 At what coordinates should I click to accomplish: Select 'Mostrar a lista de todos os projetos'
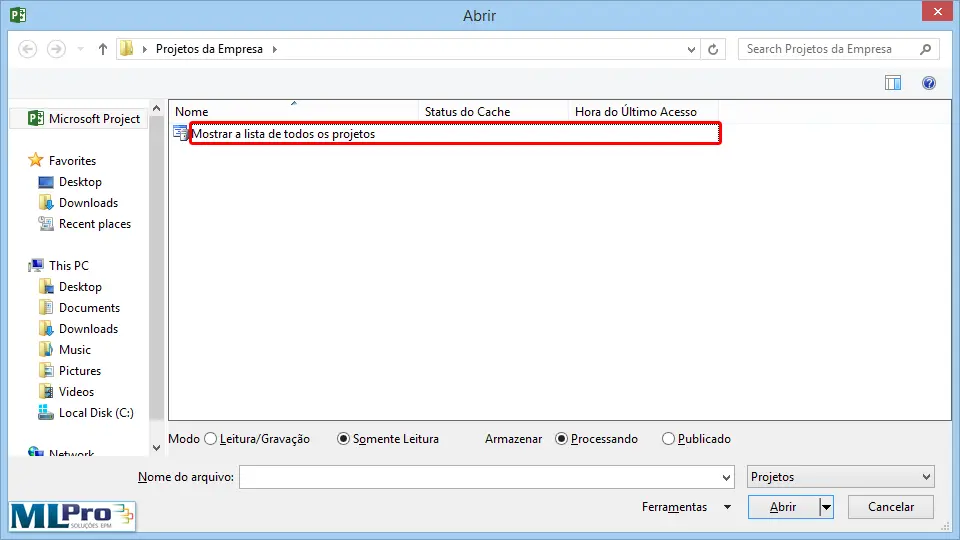coord(455,133)
